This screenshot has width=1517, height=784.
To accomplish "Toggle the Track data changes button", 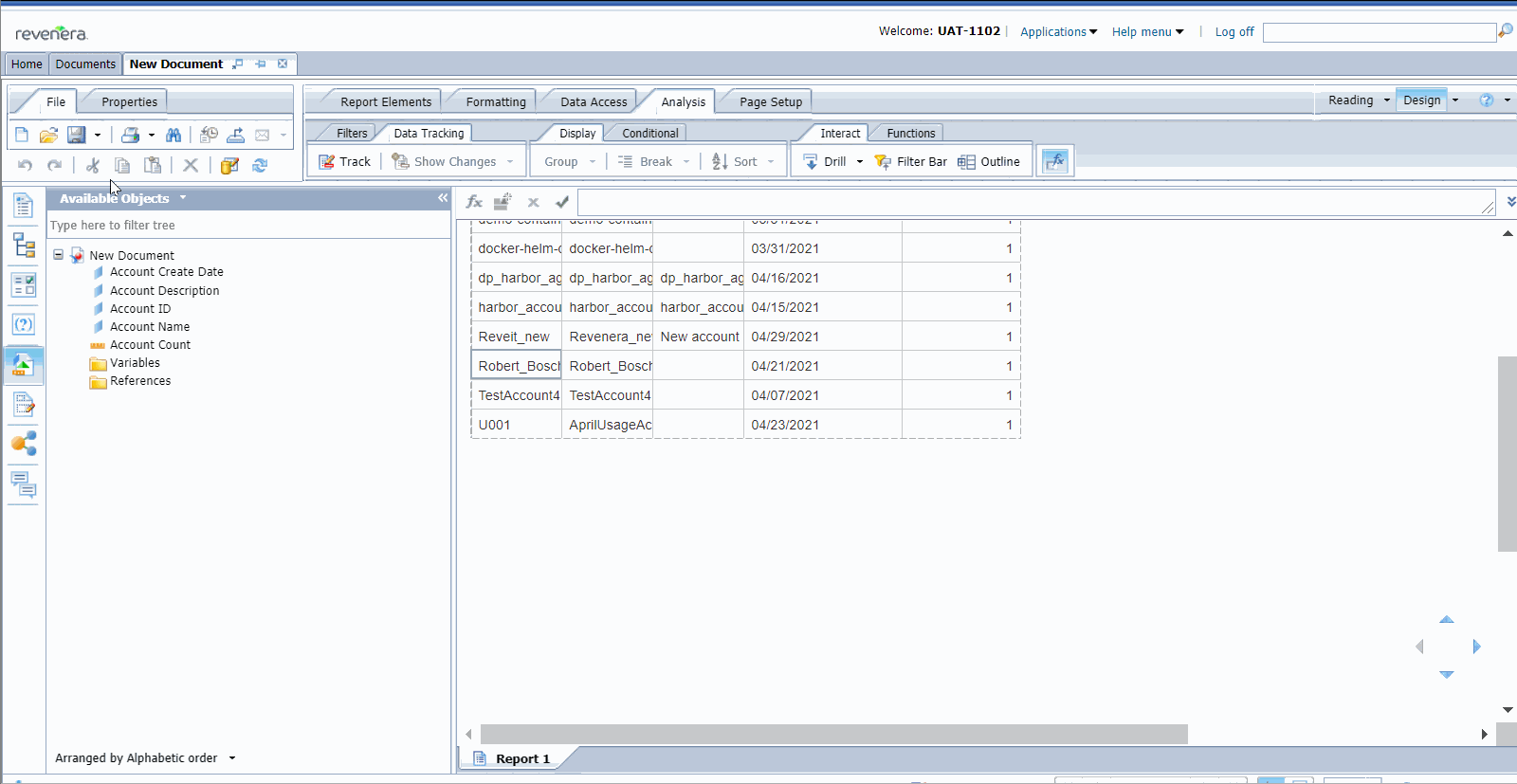I will click(x=345, y=161).
